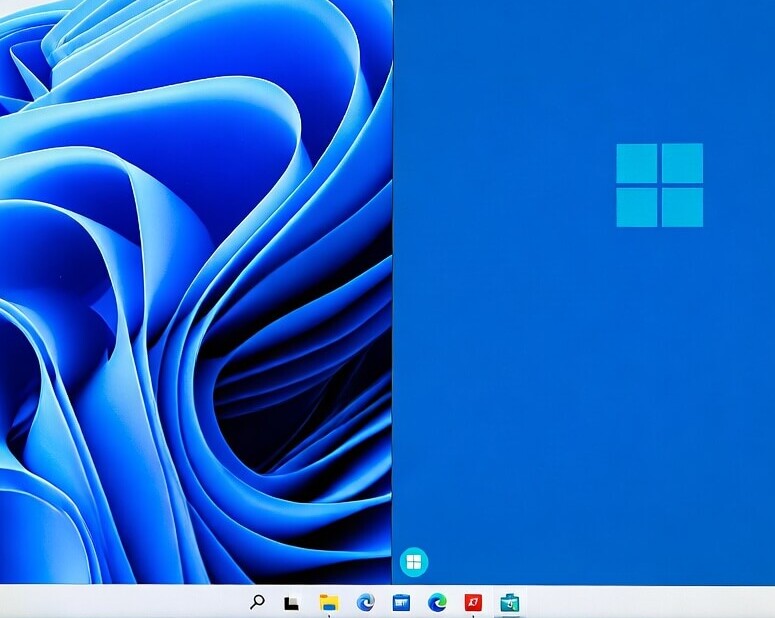Launch the red app taskbar icon
This screenshot has height=618, width=775.
click(473, 602)
